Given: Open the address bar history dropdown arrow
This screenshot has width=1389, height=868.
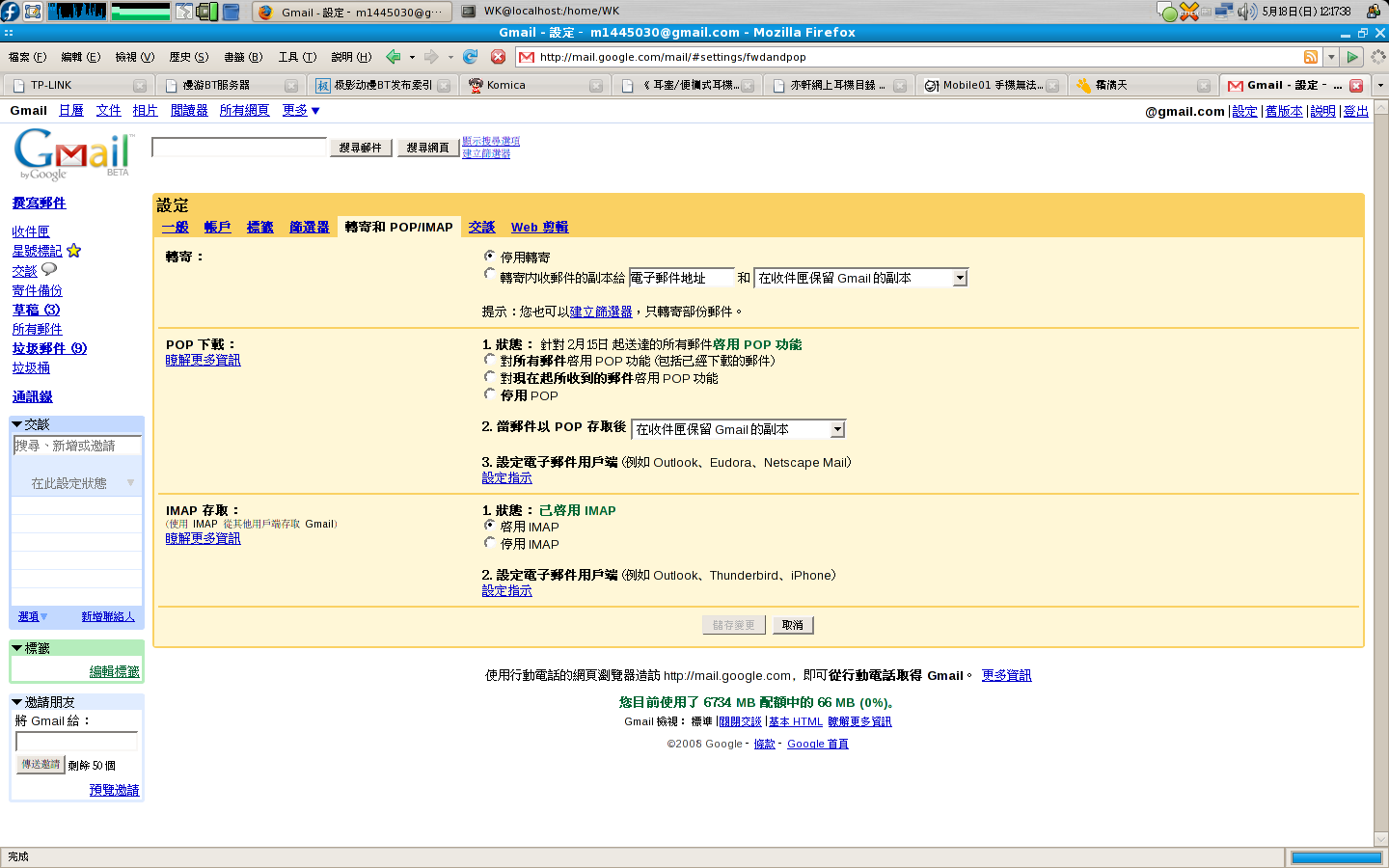Looking at the screenshot, I should point(1331,57).
